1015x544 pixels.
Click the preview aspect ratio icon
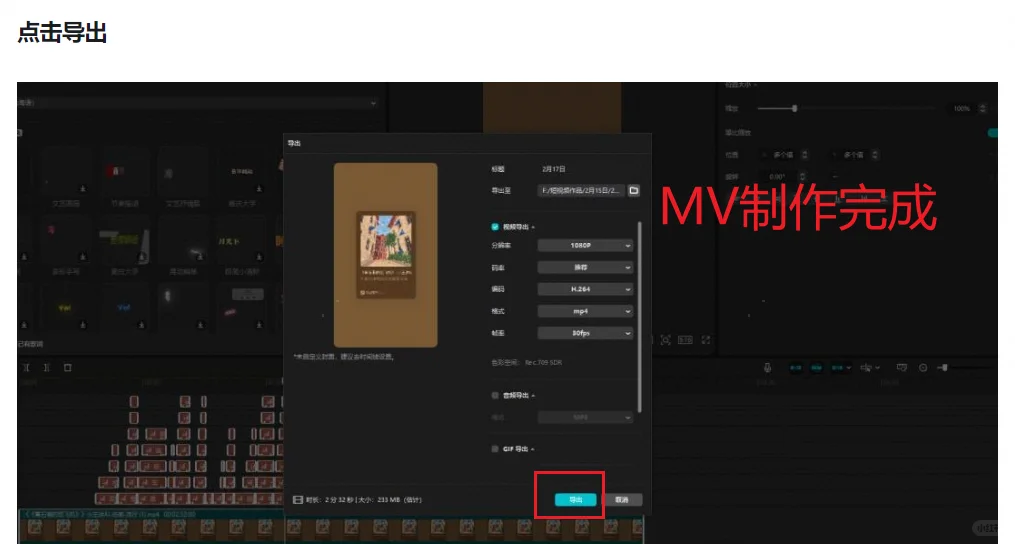[x=686, y=339]
